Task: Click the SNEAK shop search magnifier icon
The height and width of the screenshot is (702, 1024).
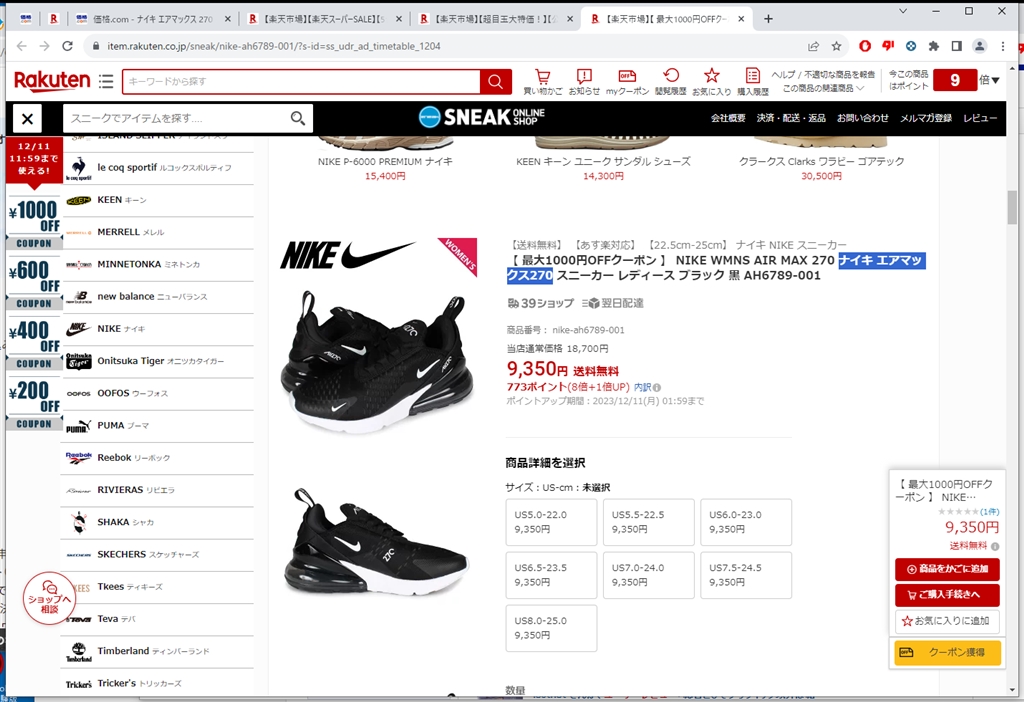Action: pos(298,118)
